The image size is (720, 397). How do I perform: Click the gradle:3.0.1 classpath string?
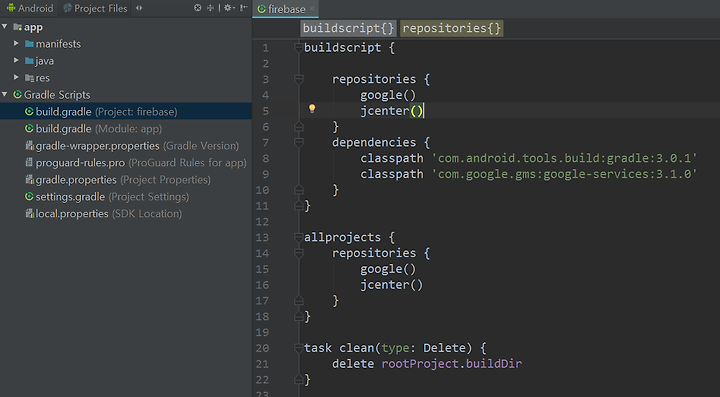click(564, 158)
